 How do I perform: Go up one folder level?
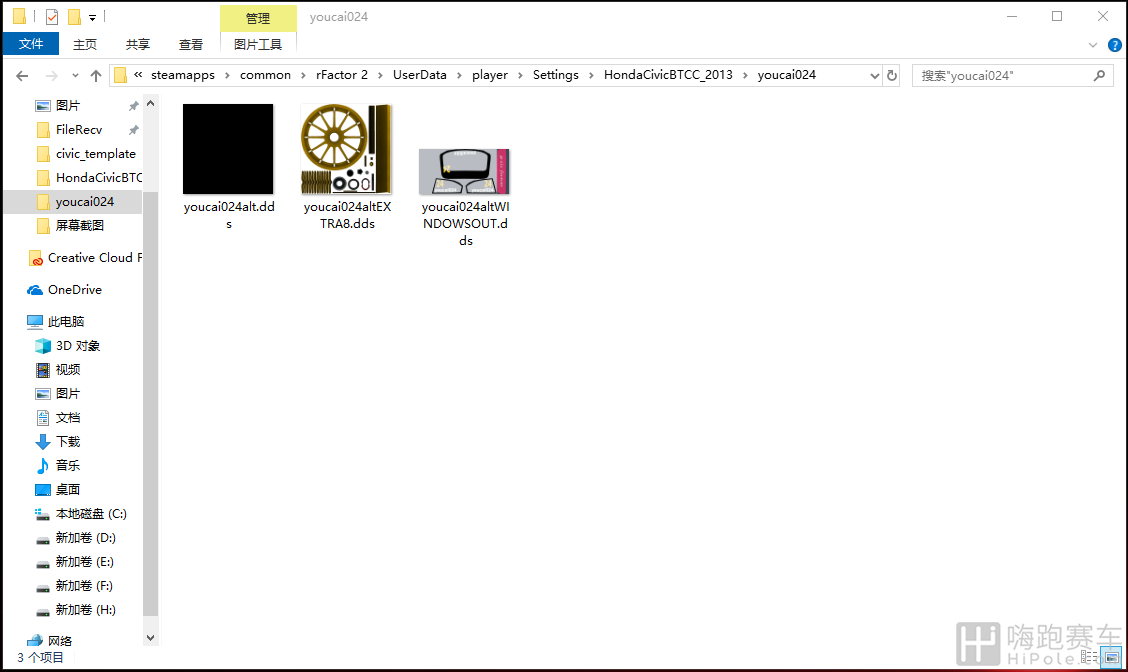pos(96,76)
